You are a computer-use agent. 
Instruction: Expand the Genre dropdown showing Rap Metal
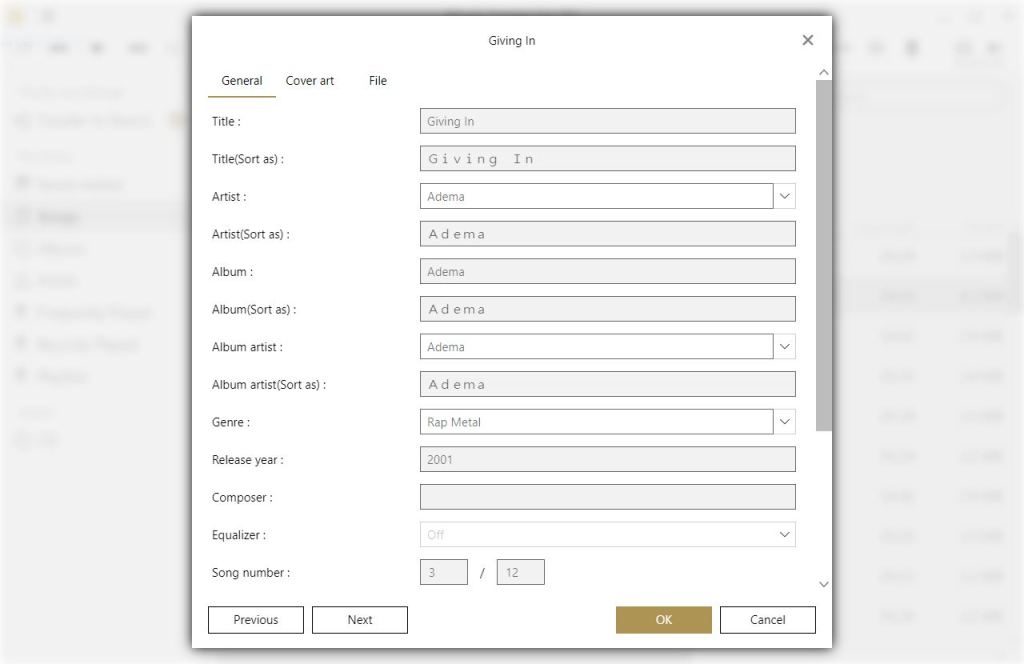tap(785, 422)
